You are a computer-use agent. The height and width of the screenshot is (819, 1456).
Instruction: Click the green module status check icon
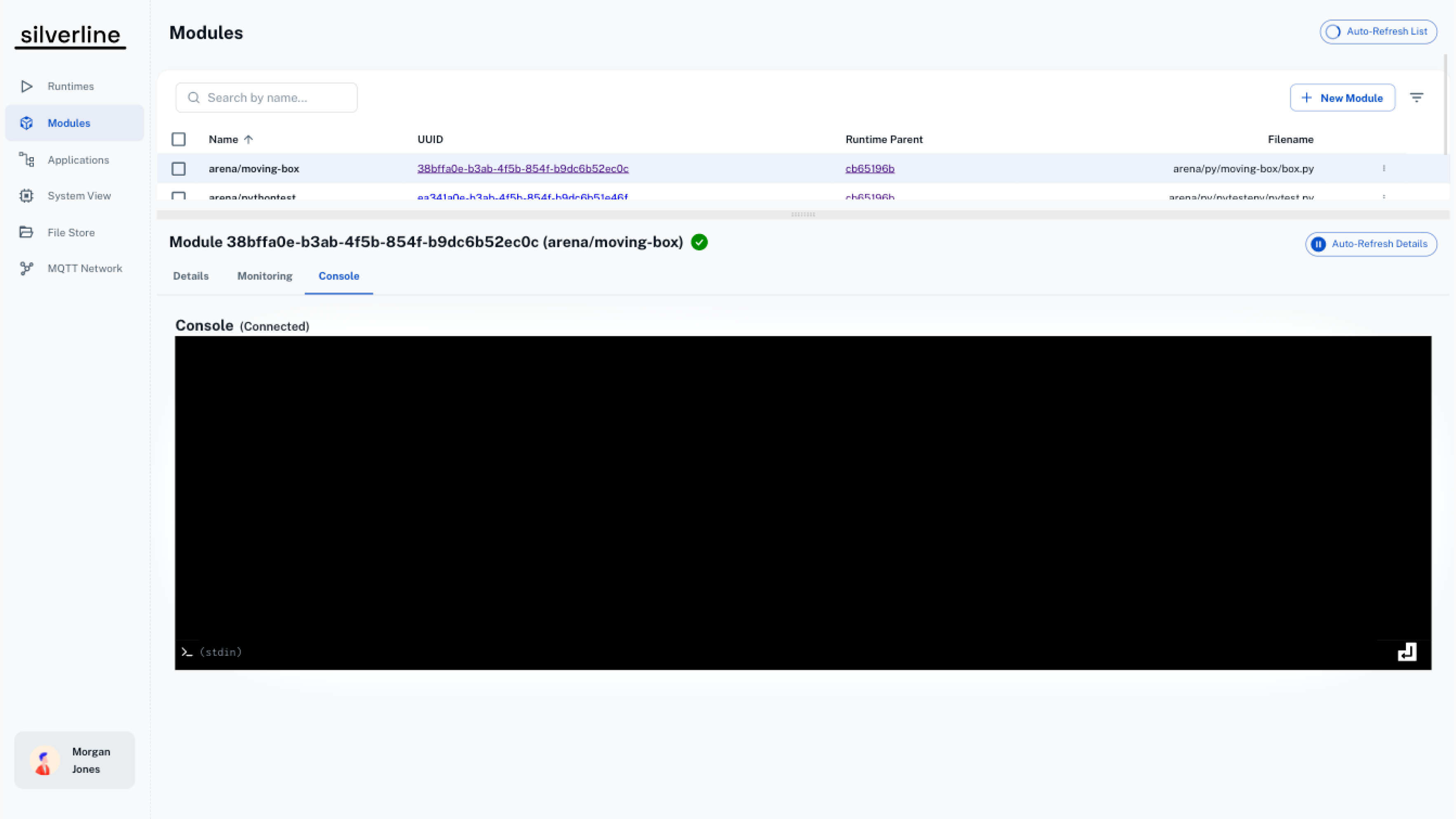click(x=699, y=242)
